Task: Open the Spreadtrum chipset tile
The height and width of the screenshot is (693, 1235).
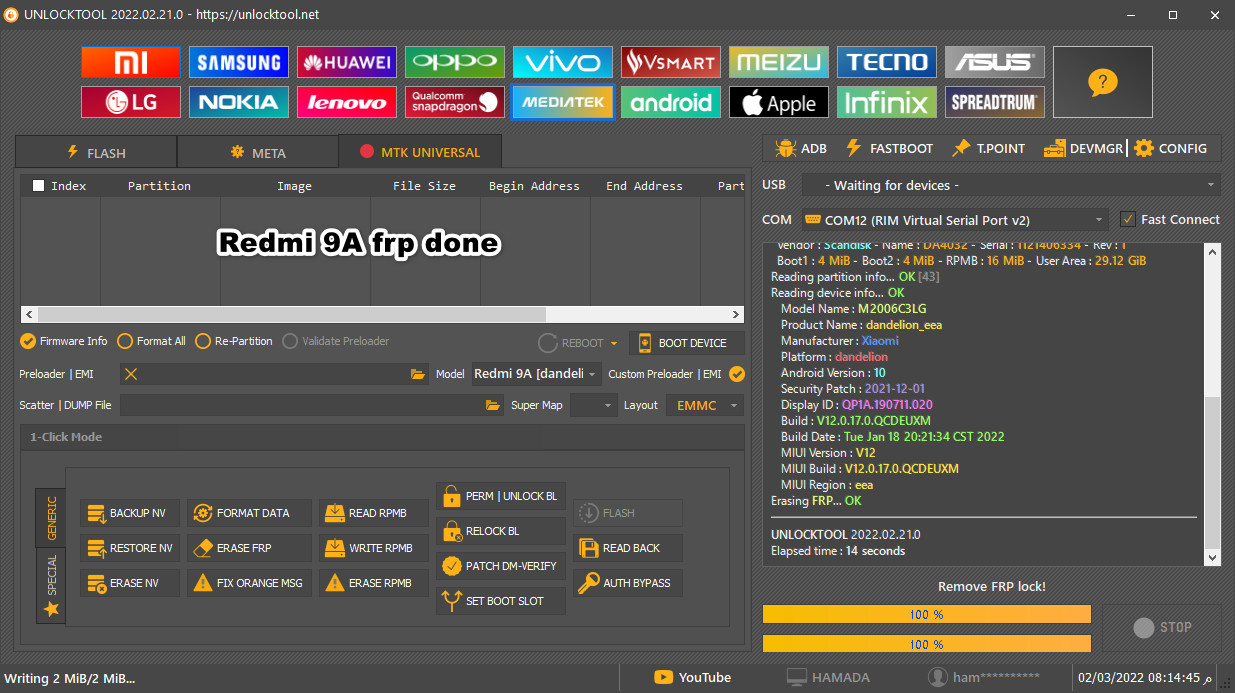Action: (x=995, y=102)
